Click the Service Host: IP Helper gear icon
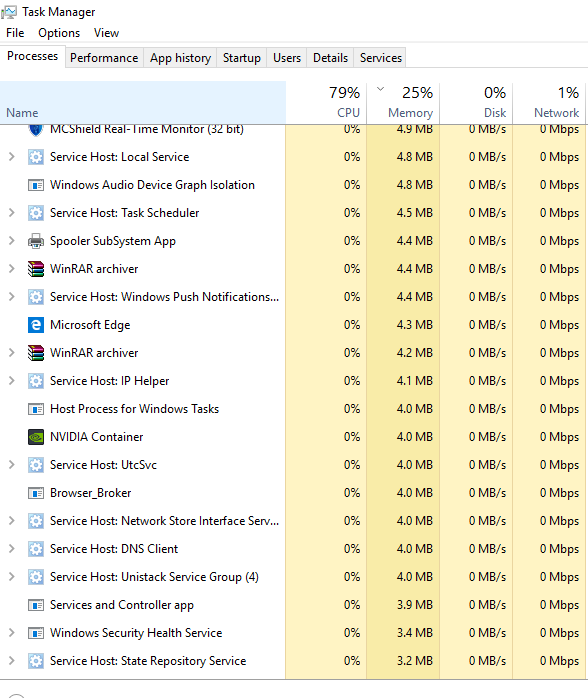Screen dimensions: 588x698 pos(36,381)
